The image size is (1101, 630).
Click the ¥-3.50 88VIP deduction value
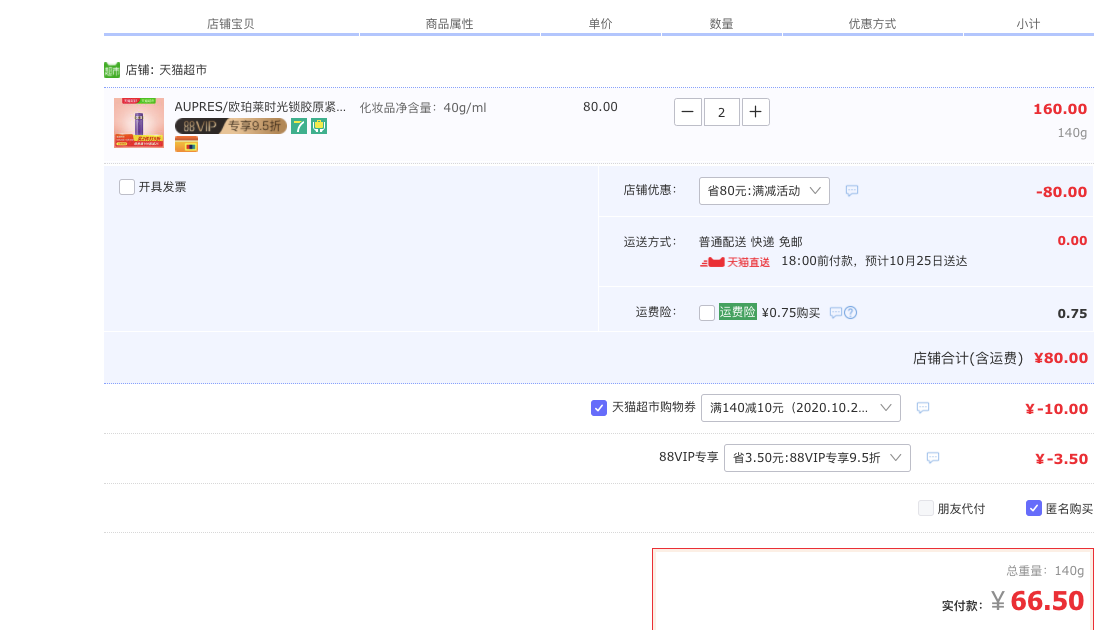[x=1061, y=459]
